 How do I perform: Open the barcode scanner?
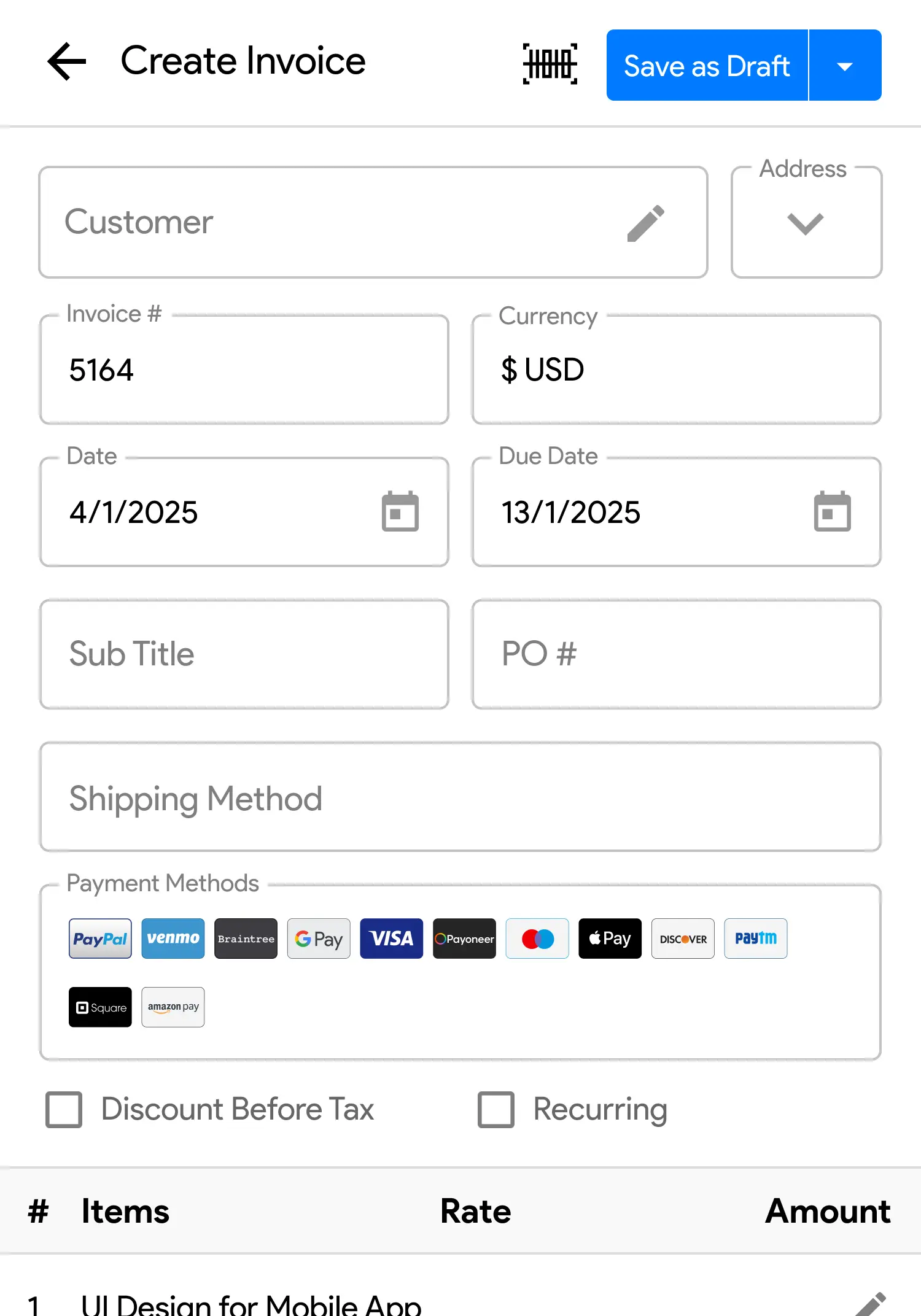click(x=550, y=64)
